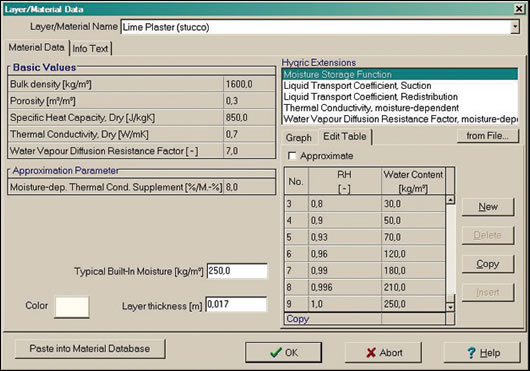Click RH cell 0,93 in row 5

click(345, 237)
